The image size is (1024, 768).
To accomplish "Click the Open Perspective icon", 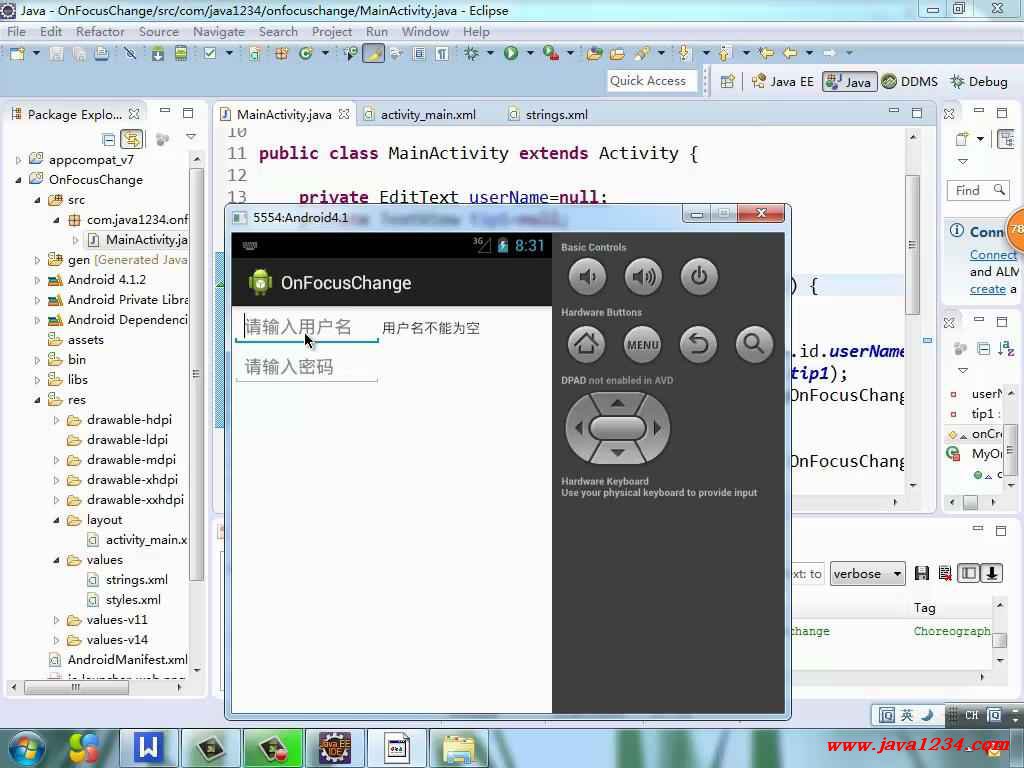I will [728, 82].
